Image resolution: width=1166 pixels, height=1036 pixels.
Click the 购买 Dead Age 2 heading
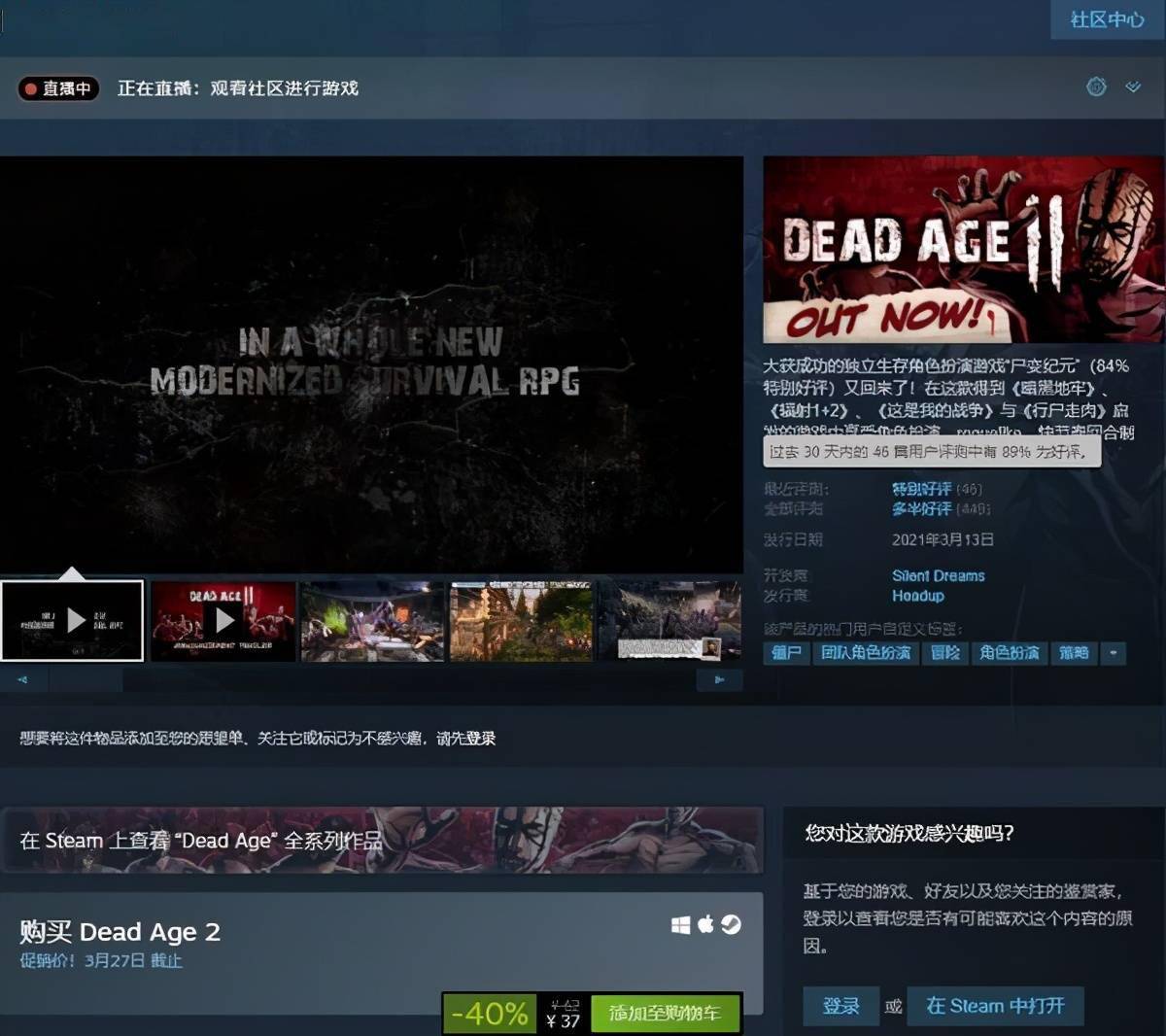tap(120, 932)
